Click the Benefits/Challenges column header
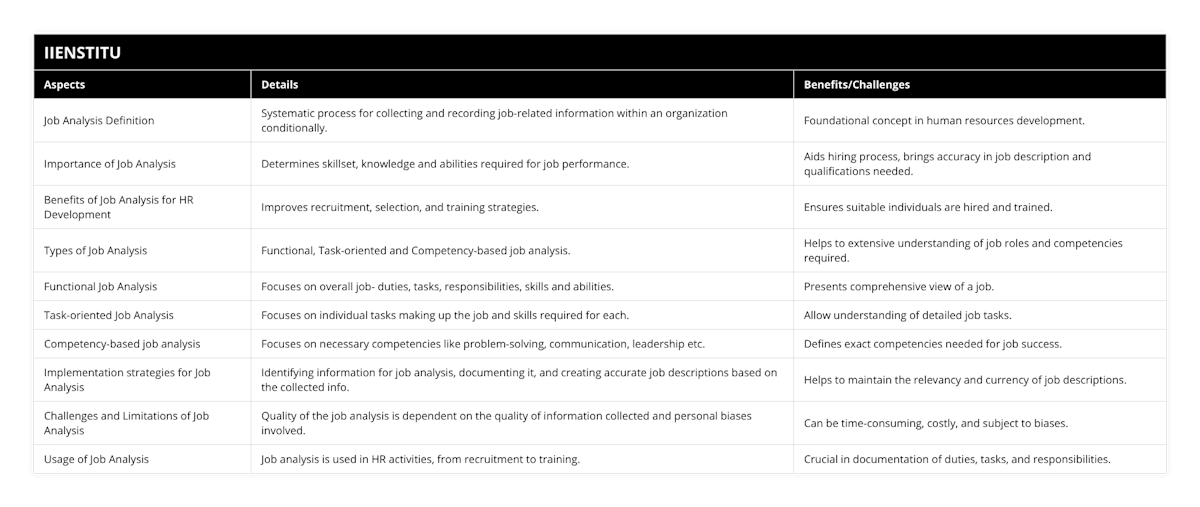 coord(857,85)
